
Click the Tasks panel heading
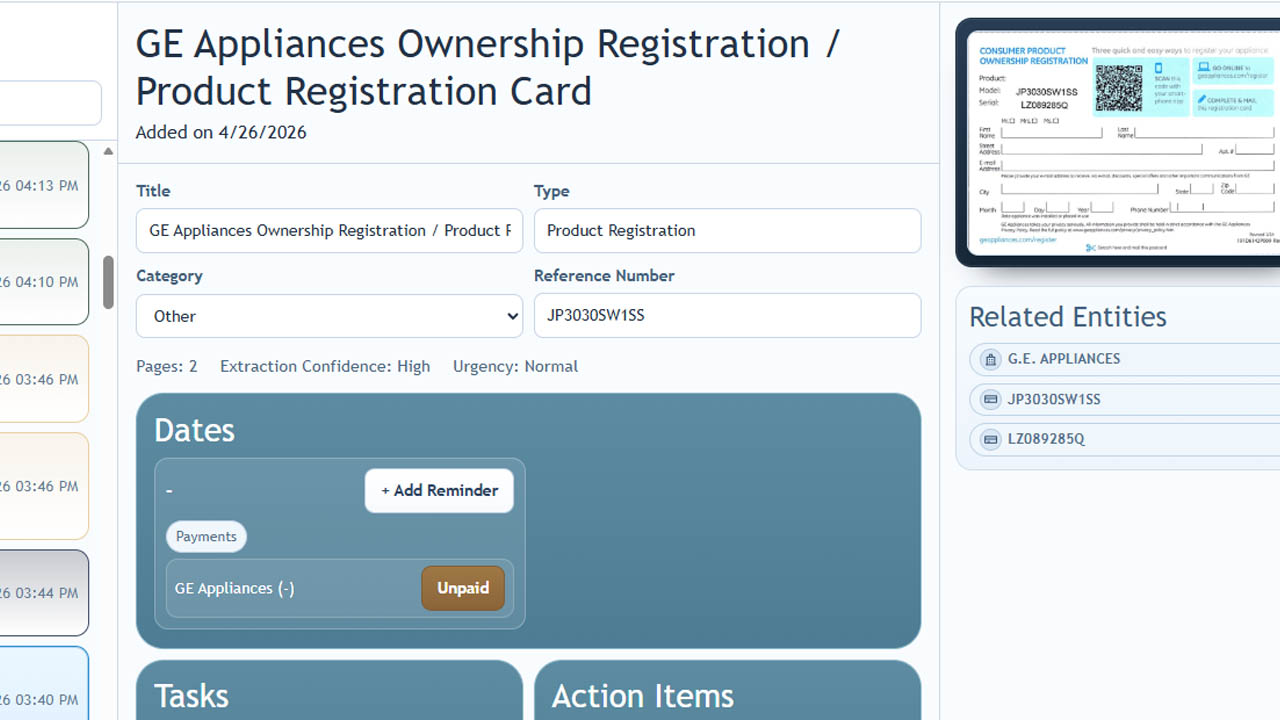pyautogui.click(x=191, y=696)
